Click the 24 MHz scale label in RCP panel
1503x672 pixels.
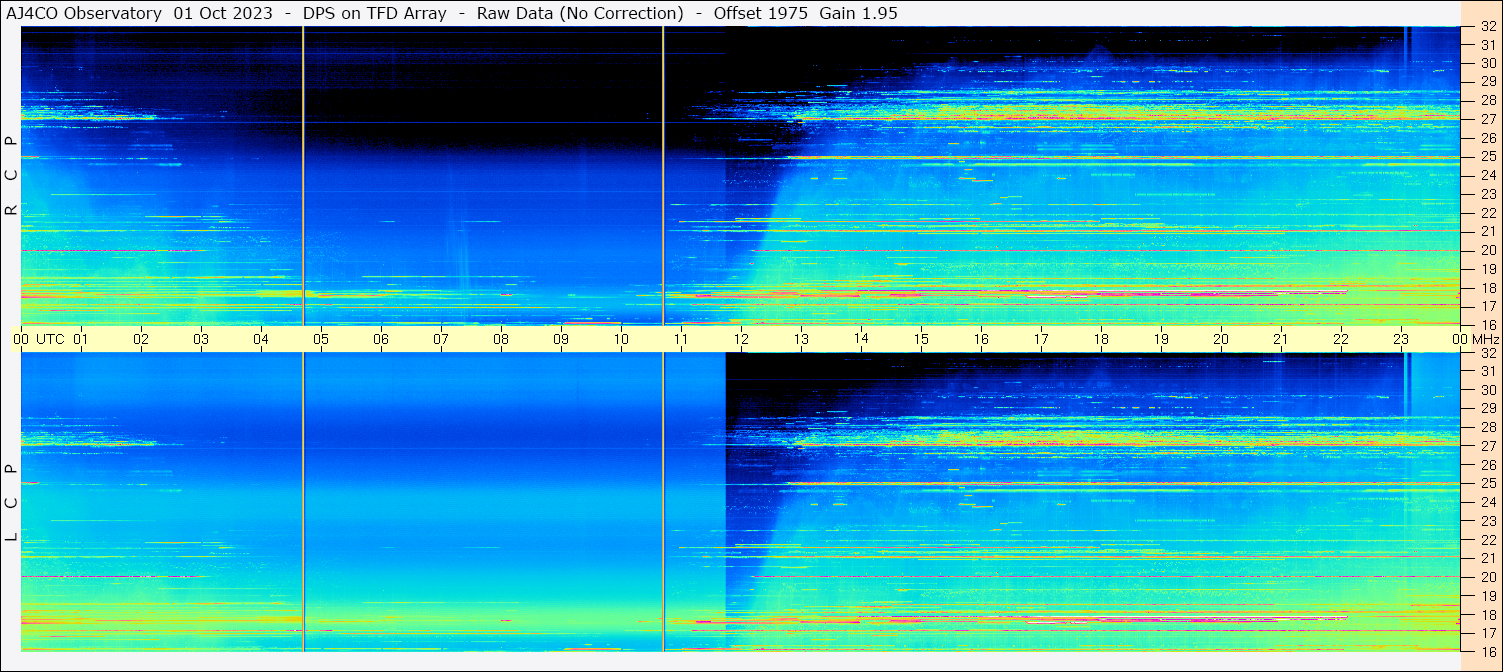[1487, 175]
